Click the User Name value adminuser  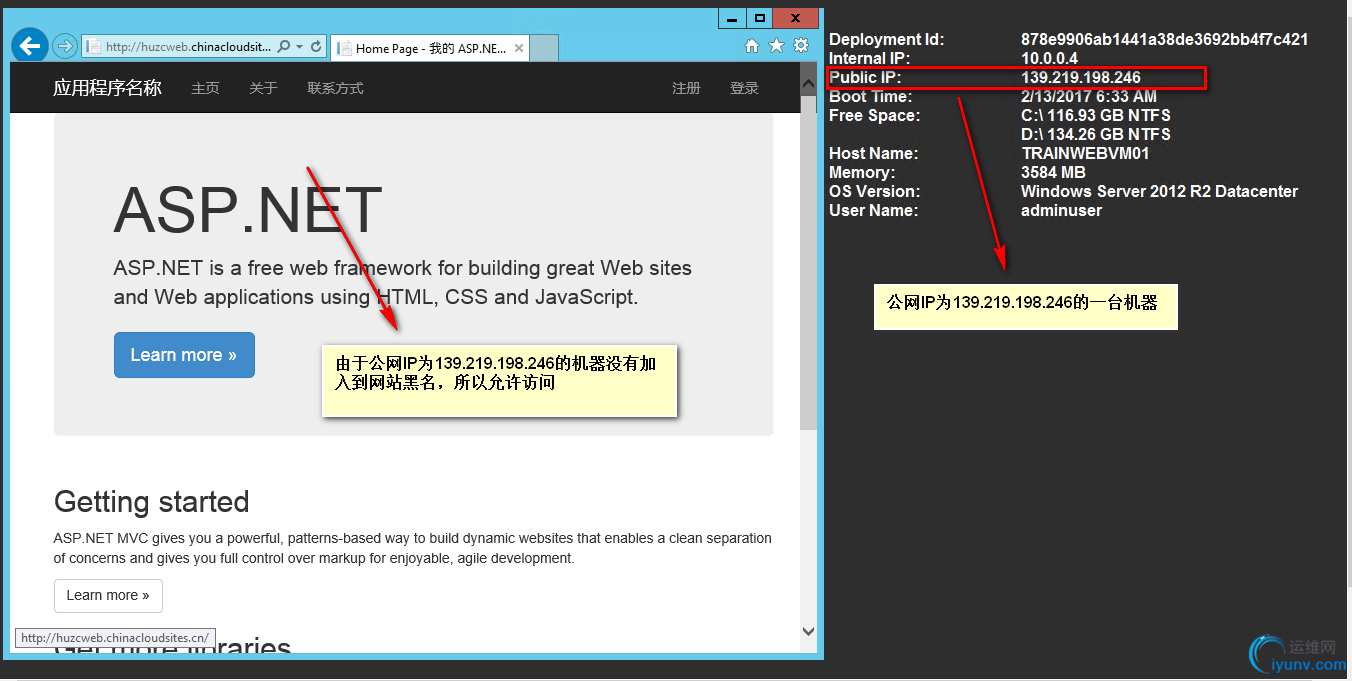coord(1061,210)
